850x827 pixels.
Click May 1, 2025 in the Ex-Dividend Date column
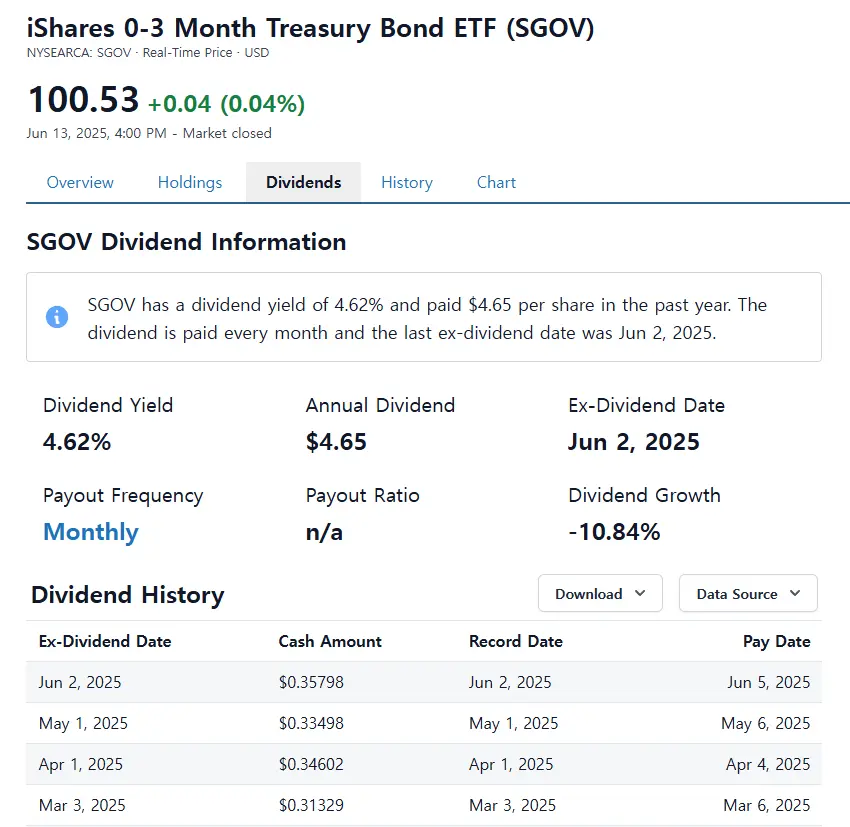(x=83, y=723)
